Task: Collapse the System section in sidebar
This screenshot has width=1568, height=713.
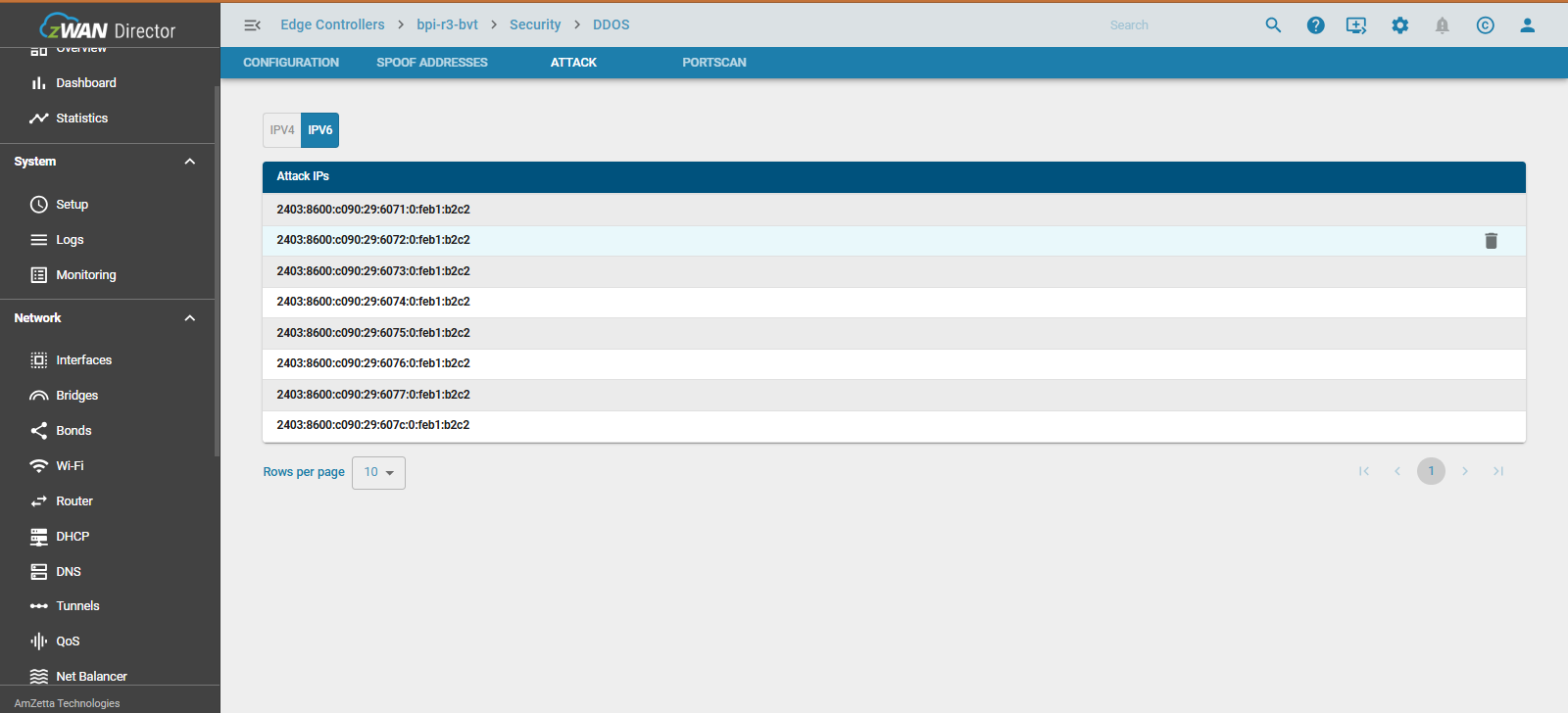Action: pyautogui.click(x=190, y=162)
